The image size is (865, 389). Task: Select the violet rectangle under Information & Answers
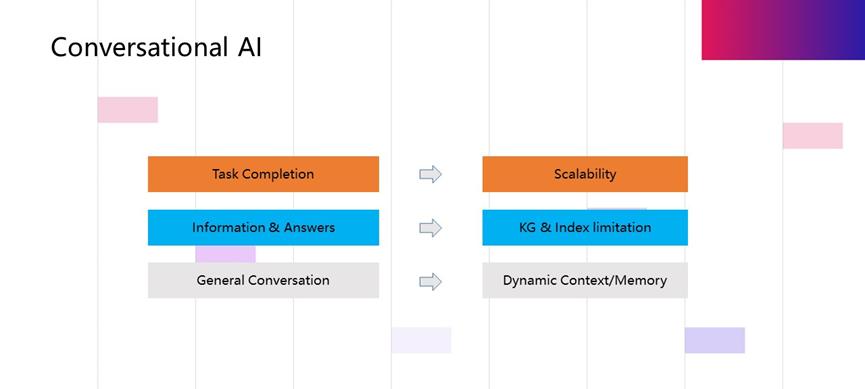click(226, 254)
